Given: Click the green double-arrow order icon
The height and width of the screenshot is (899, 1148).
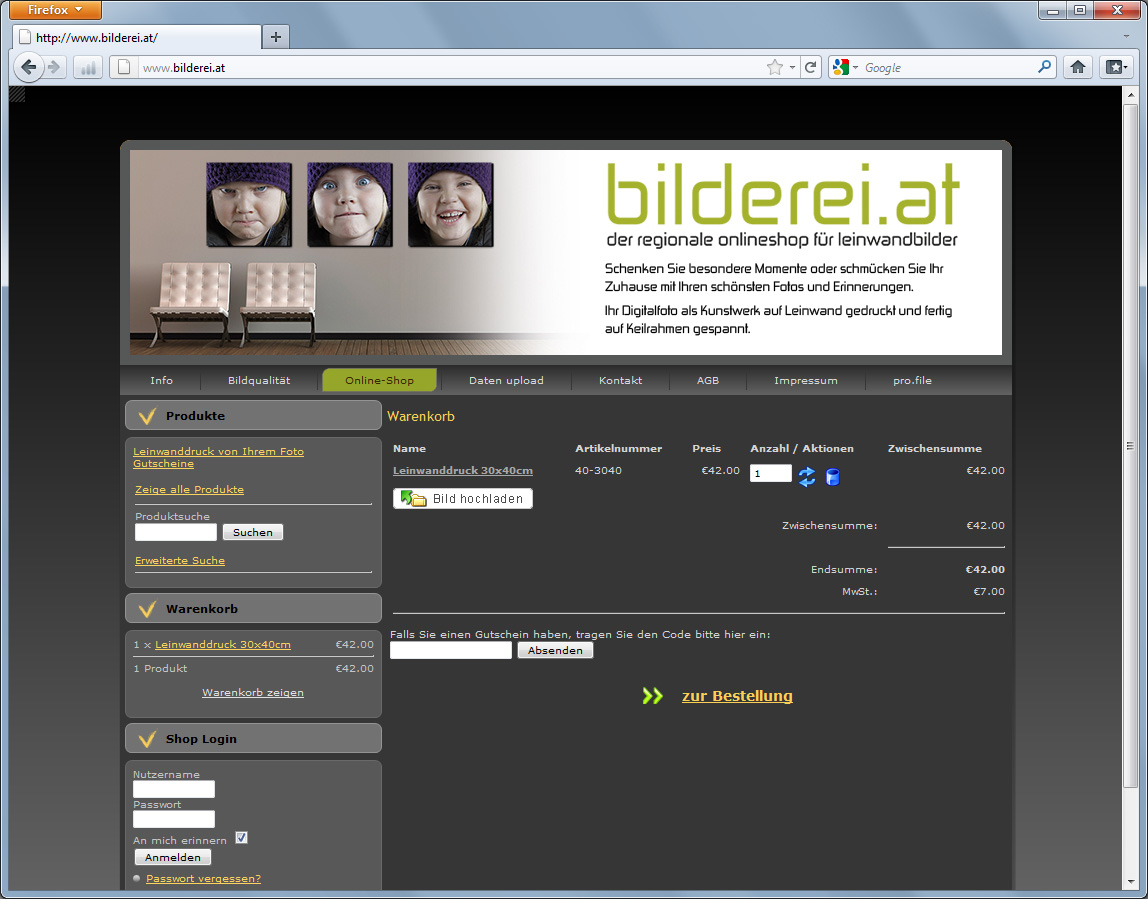Looking at the screenshot, I should pyautogui.click(x=652, y=696).
